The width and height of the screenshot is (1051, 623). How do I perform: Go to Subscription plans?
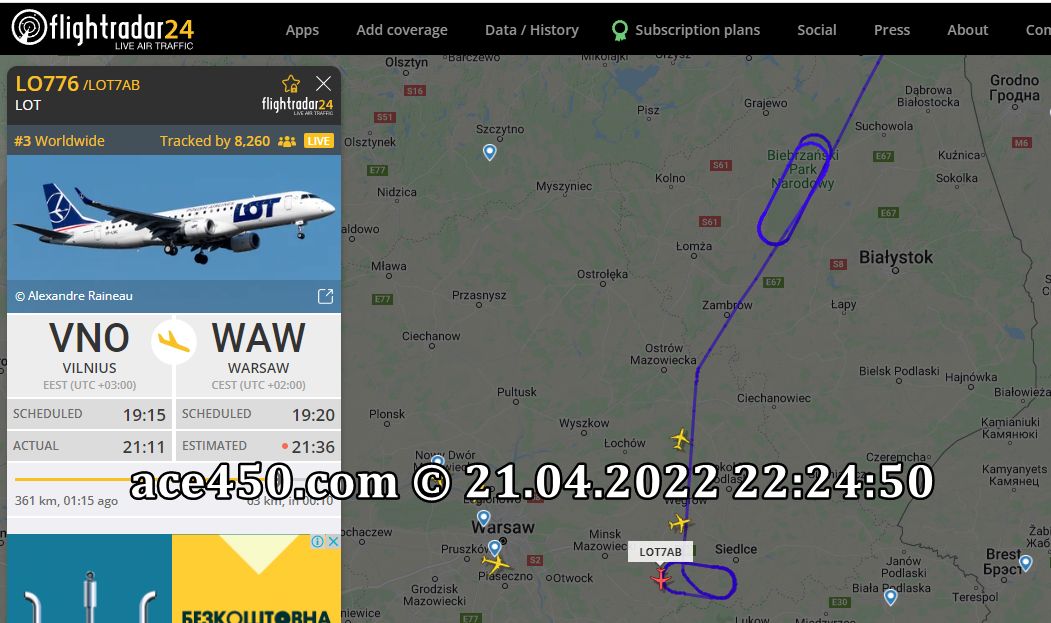tap(686, 30)
